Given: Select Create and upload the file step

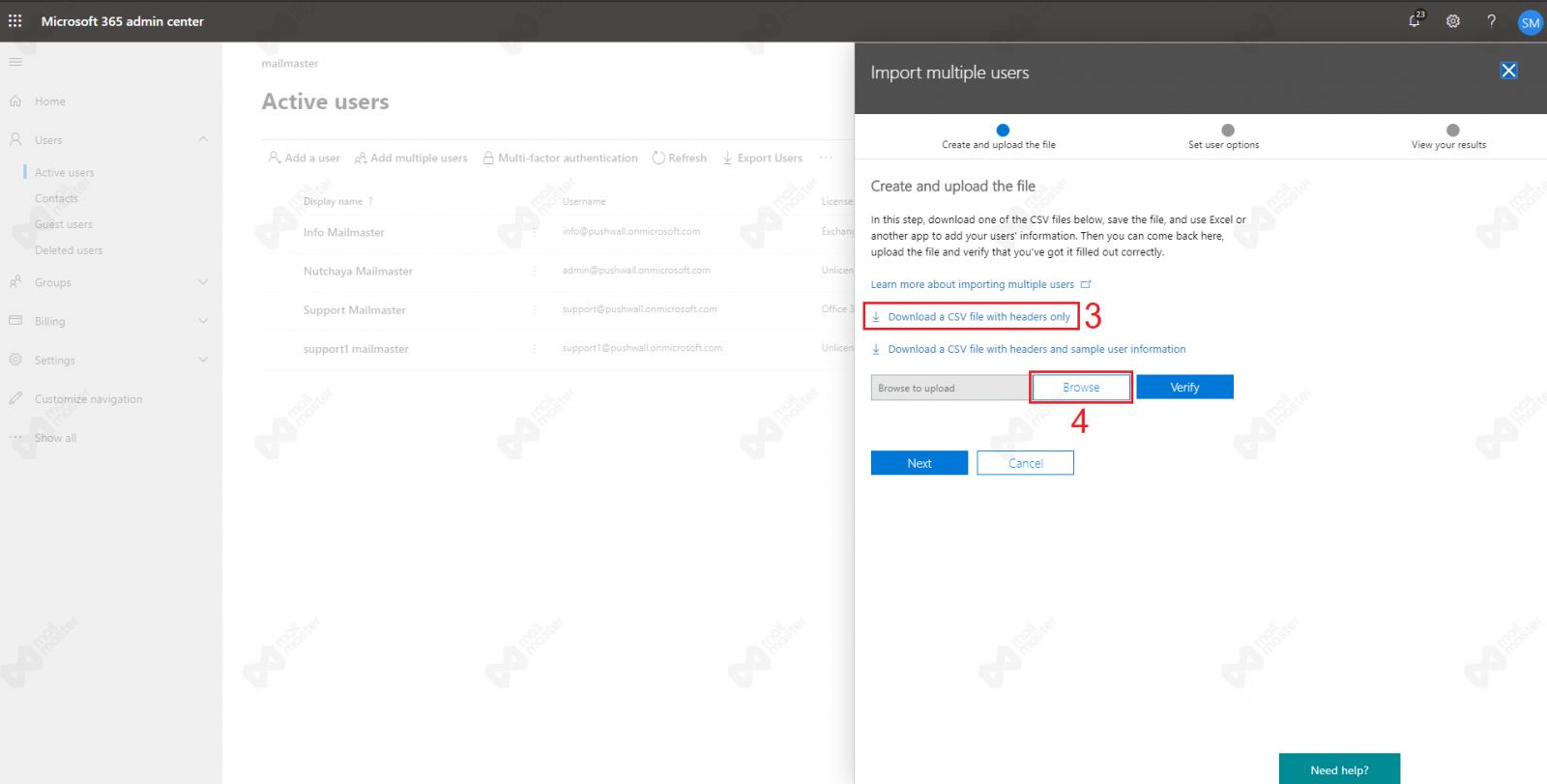Looking at the screenshot, I should (999, 137).
